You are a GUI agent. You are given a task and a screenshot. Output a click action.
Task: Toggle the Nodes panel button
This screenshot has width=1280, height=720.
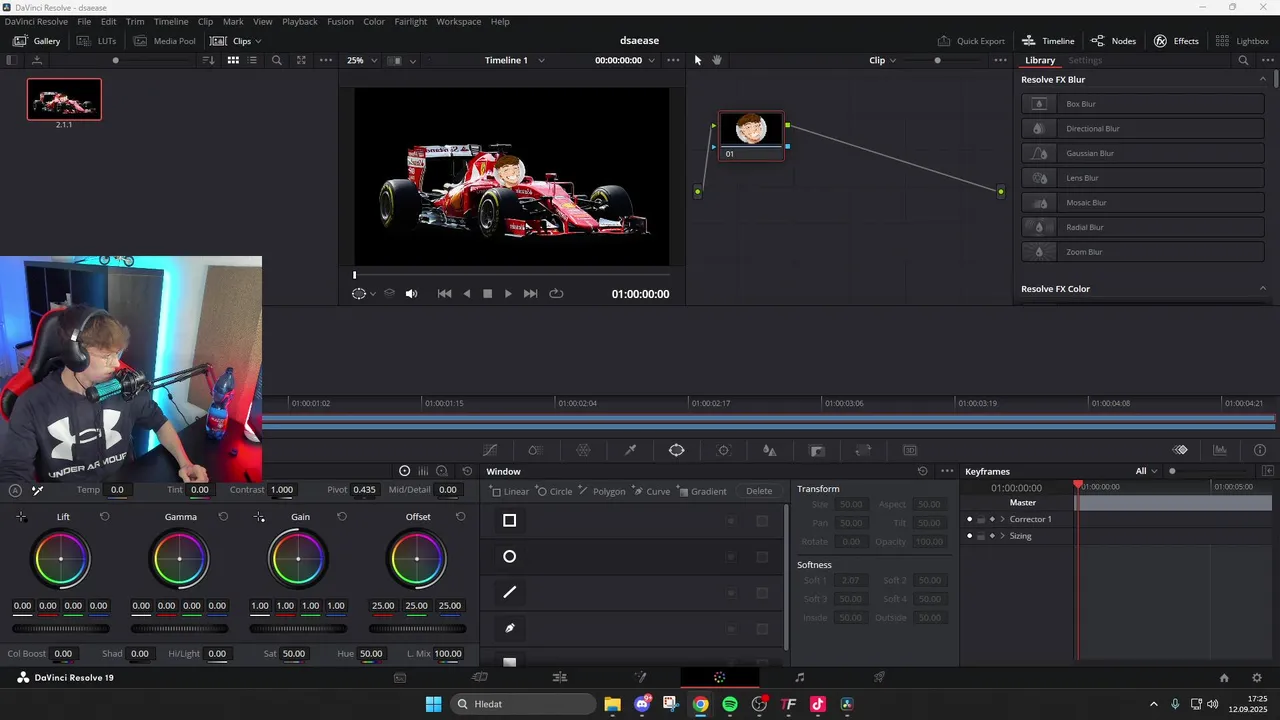(1113, 41)
